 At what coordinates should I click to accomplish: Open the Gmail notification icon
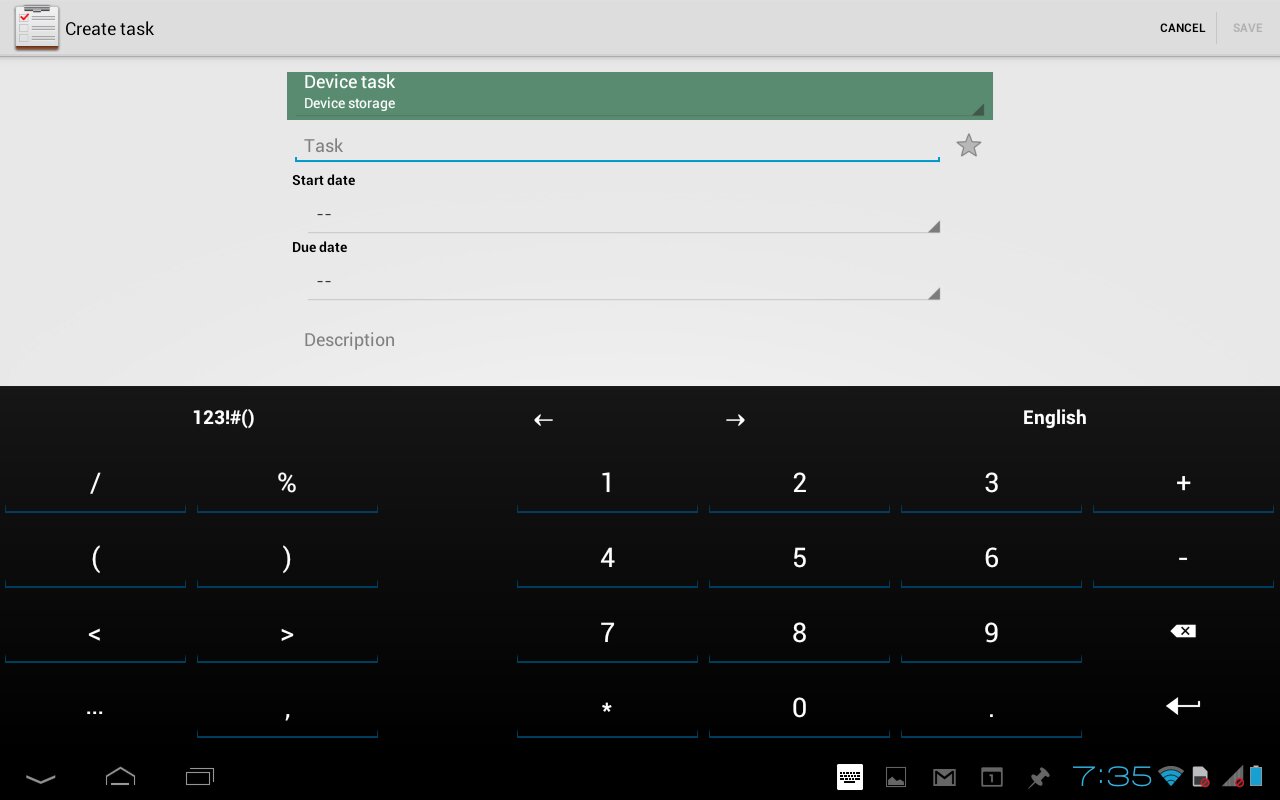pyautogui.click(x=943, y=777)
